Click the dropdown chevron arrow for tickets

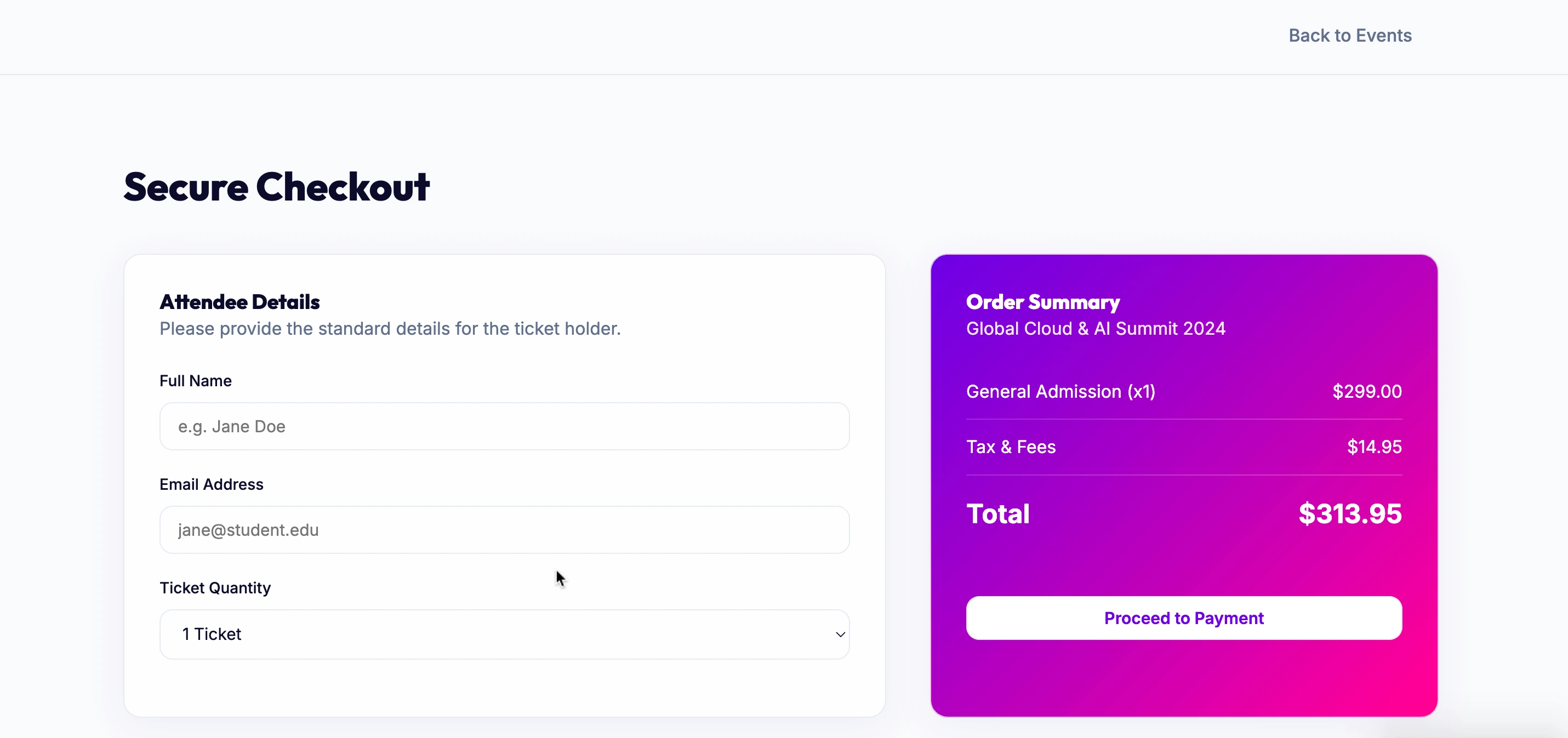click(x=840, y=634)
